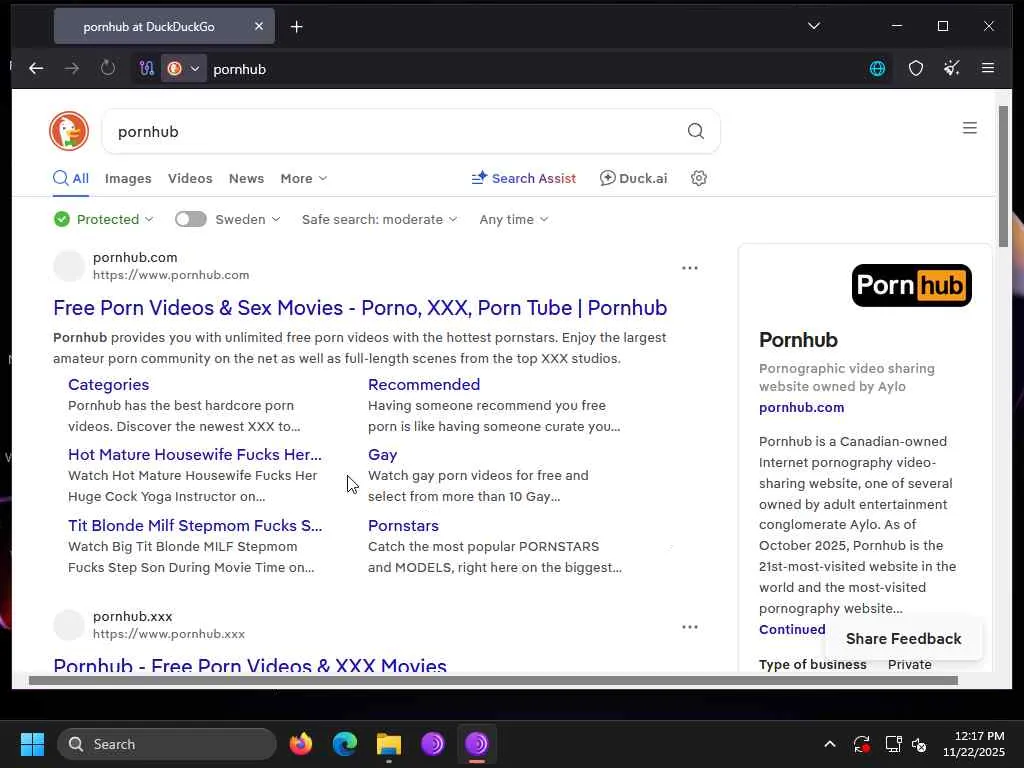Image resolution: width=1024 pixels, height=768 pixels.
Task: Click the Type of business Private row
Action: pos(845,664)
